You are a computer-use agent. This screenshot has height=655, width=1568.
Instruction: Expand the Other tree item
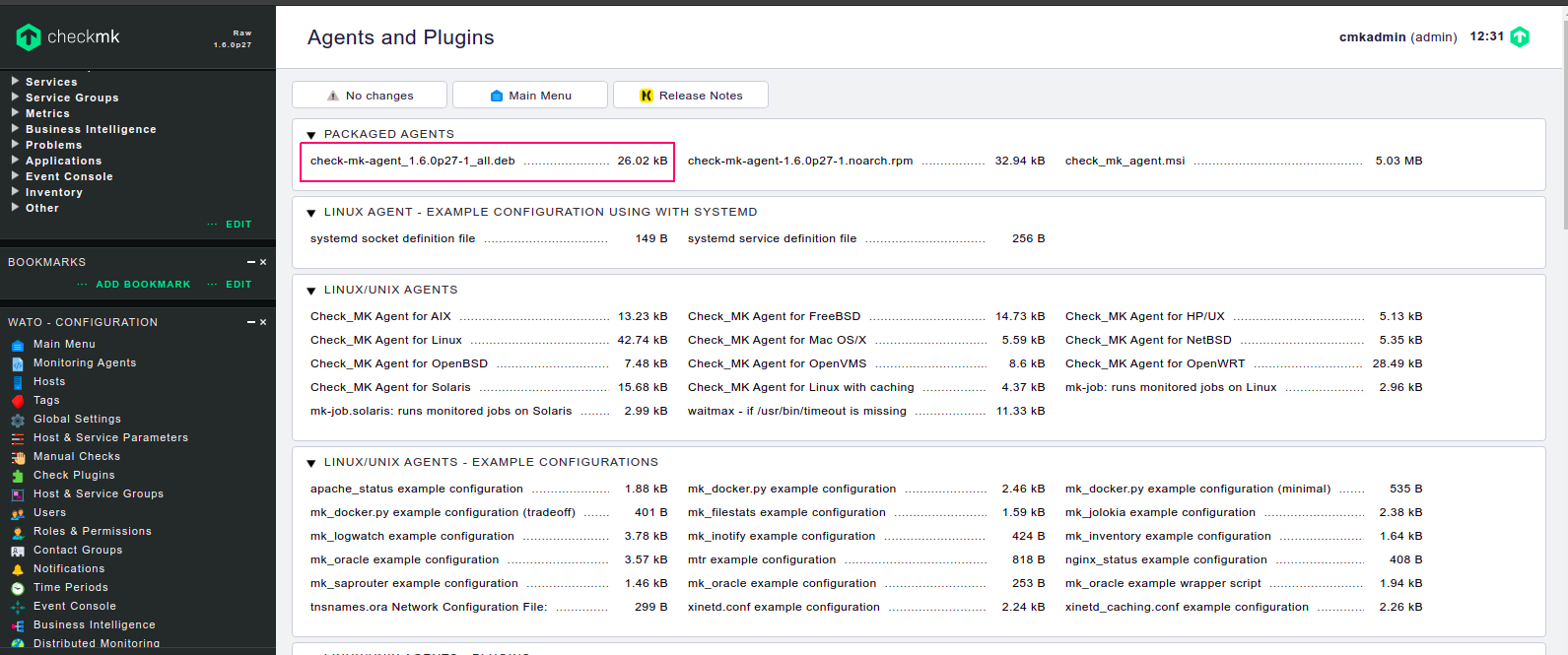pyautogui.click(x=15, y=207)
